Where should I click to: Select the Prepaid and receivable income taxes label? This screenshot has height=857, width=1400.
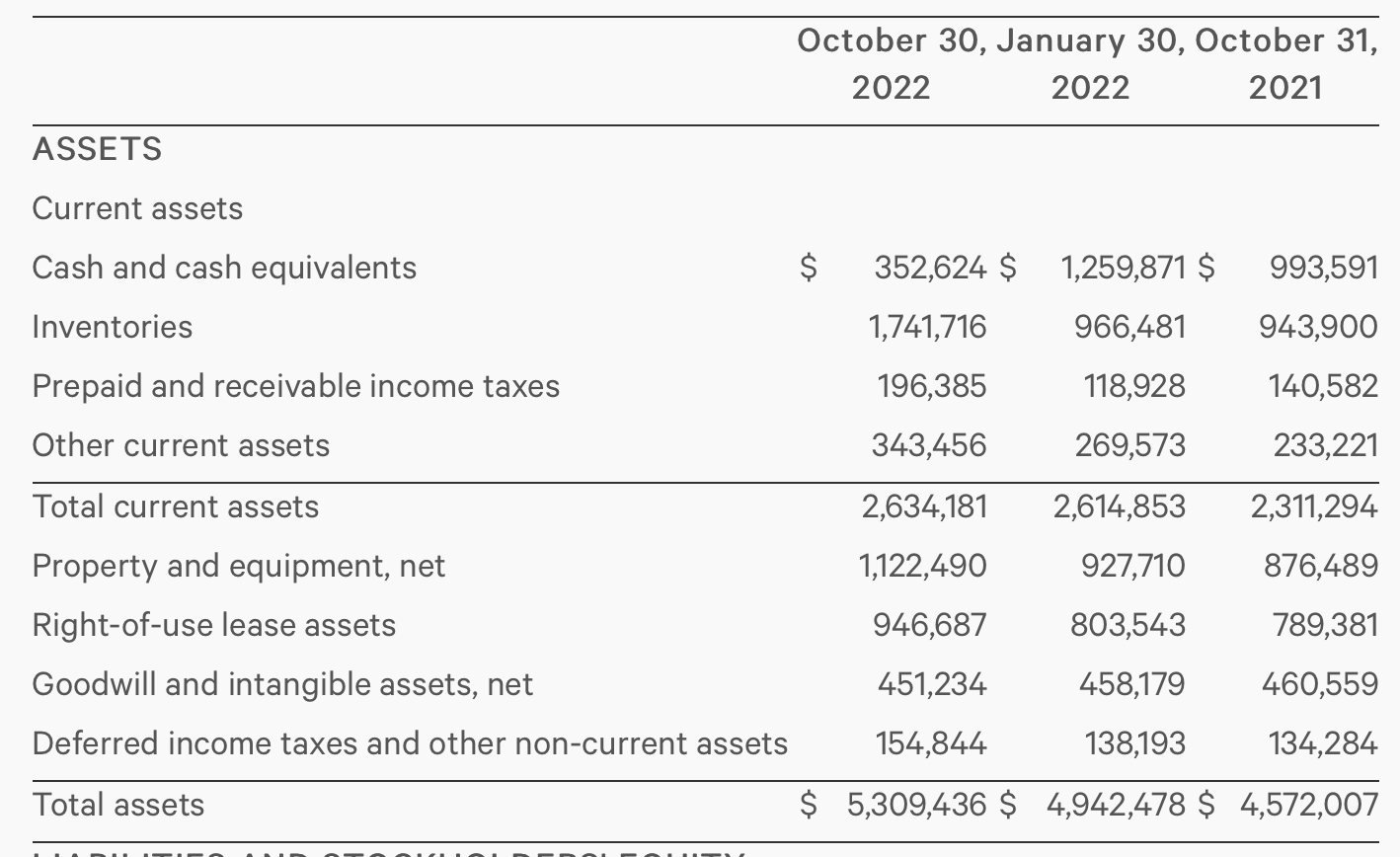coord(295,386)
